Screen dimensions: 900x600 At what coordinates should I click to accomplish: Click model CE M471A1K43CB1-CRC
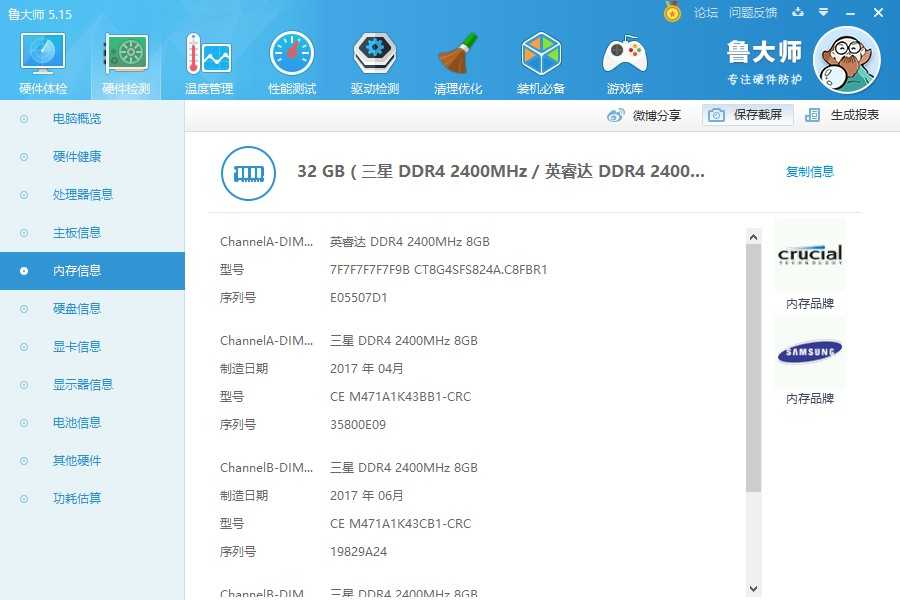point(400,524)
